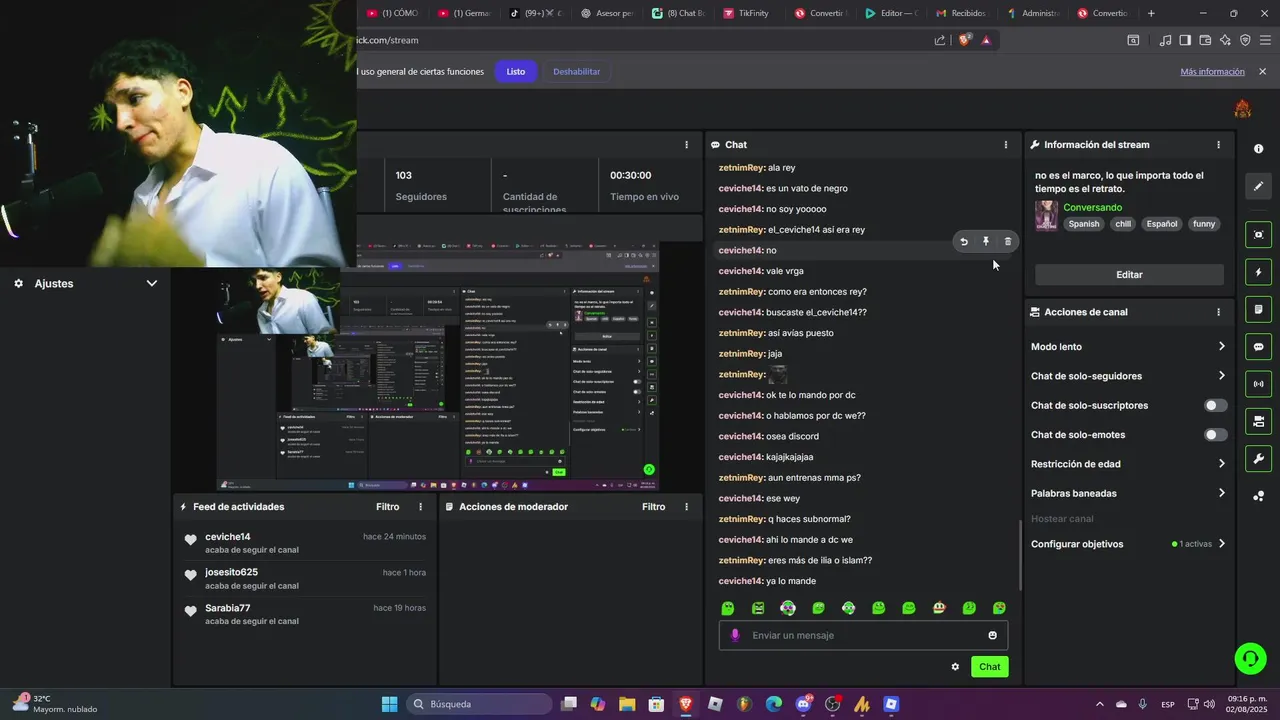The height and width of the screenshot is (720, 1280).
Task: Click the three-dots layout icon in the sidebar
Action: pyautogui.click(x=1258, y=496)
